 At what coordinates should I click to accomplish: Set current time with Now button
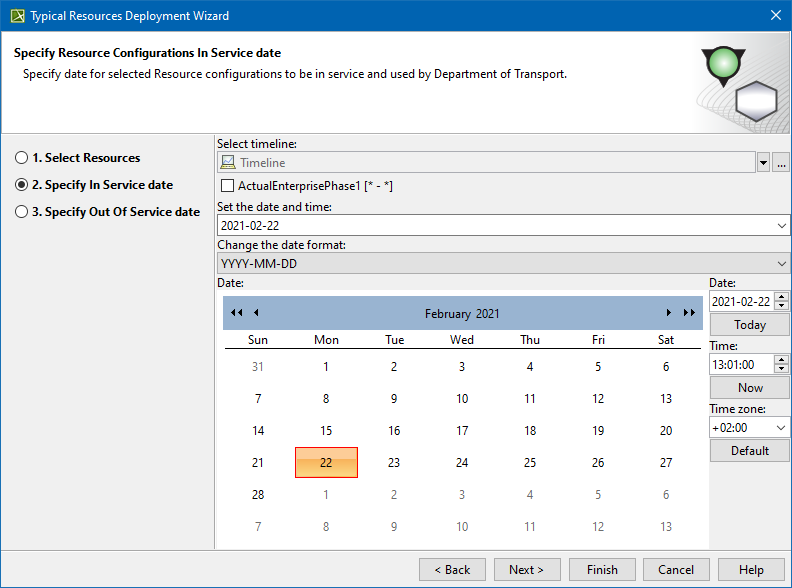click(750, 387)
